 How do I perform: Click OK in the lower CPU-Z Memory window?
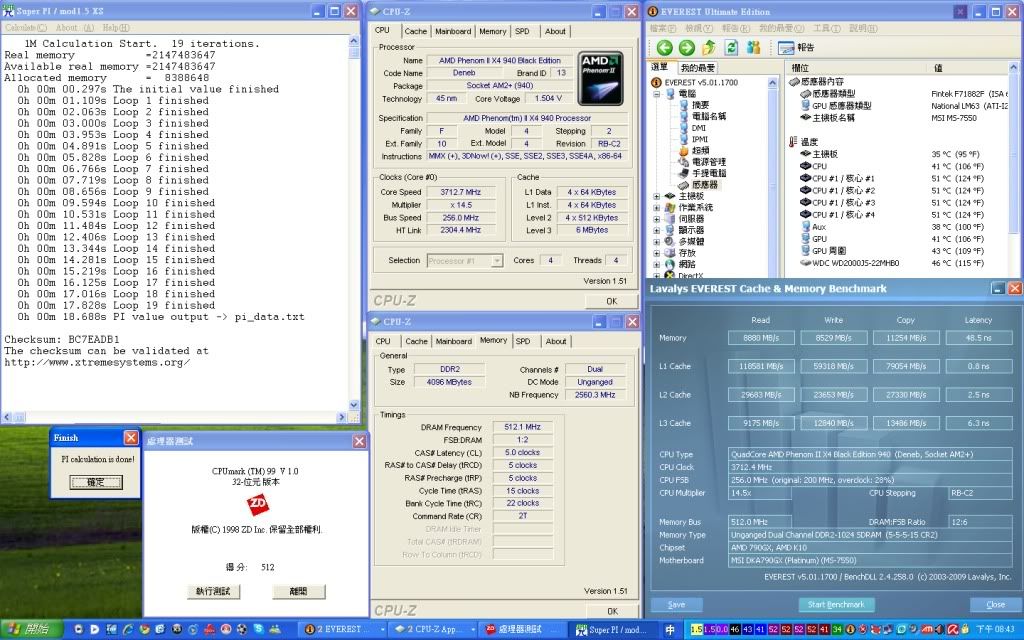tap(612, 611)
